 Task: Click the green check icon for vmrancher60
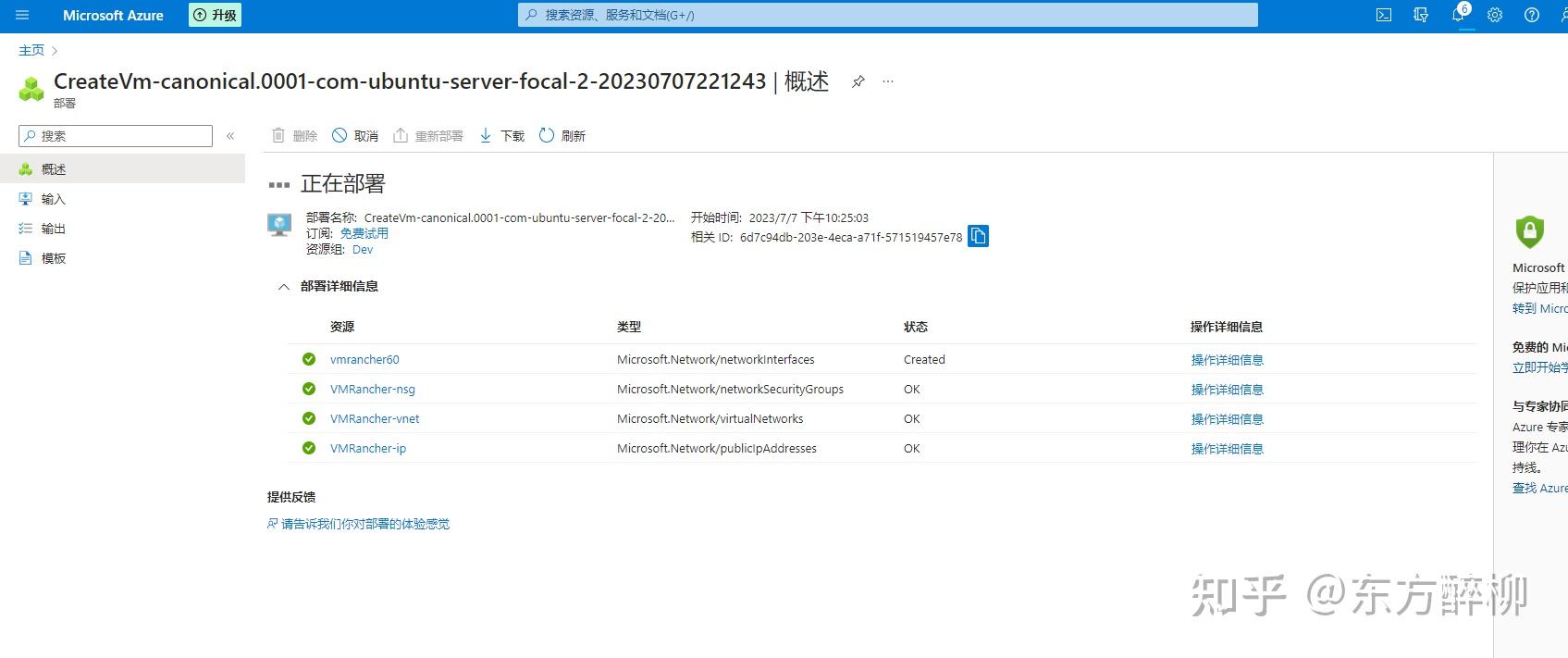[x=309, y=359]
